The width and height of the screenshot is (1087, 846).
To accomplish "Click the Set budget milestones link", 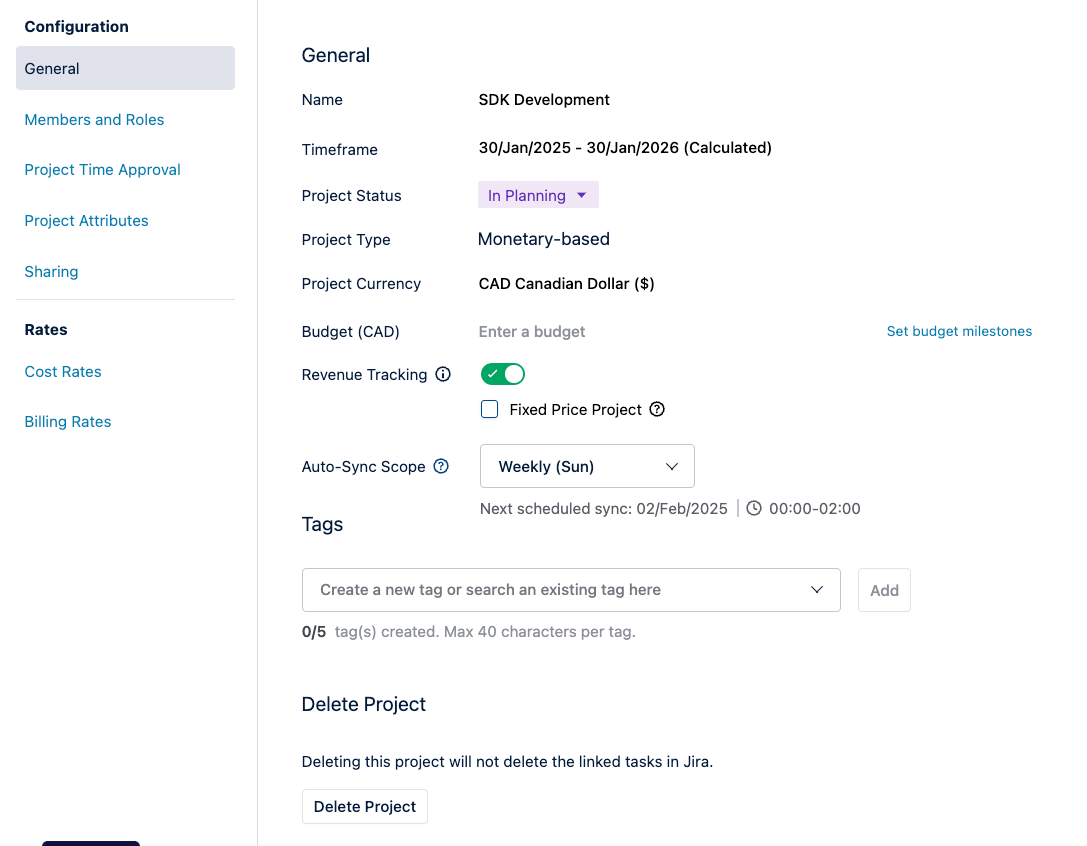I will click(x=959, y=331).
